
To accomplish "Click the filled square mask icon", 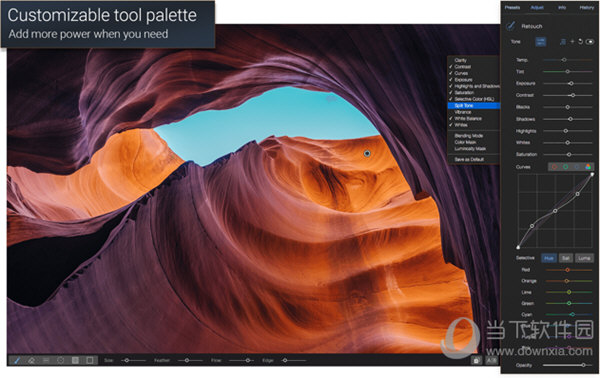I will pyautogui.click(x=75, y=360).
